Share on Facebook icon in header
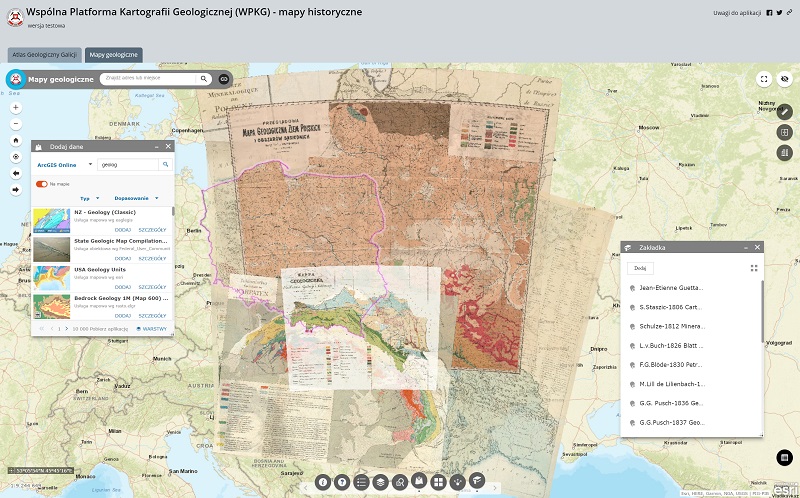Viewport: 800px width, 498px height. (x=769, y=13)
